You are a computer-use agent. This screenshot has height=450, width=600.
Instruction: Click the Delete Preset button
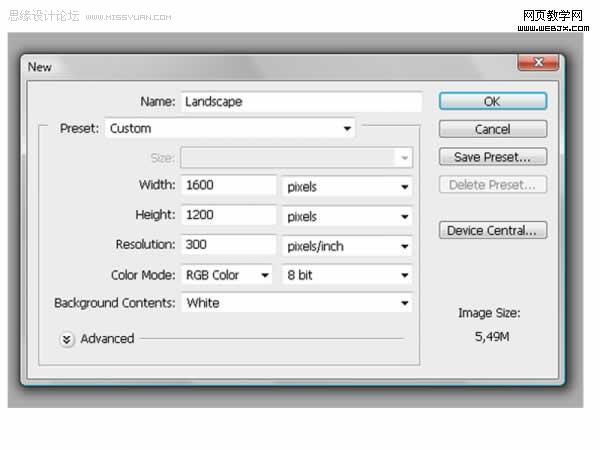click(493, 185)
